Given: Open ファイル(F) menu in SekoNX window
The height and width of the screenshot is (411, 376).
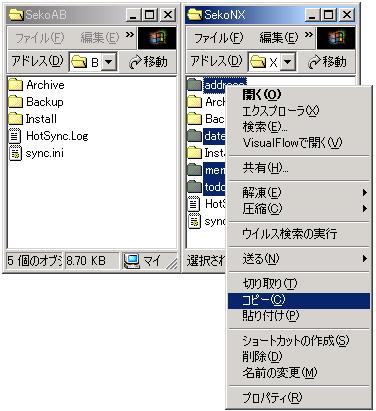Looking at the screenshot, I should pyautogui.click(x=219, y=38).
